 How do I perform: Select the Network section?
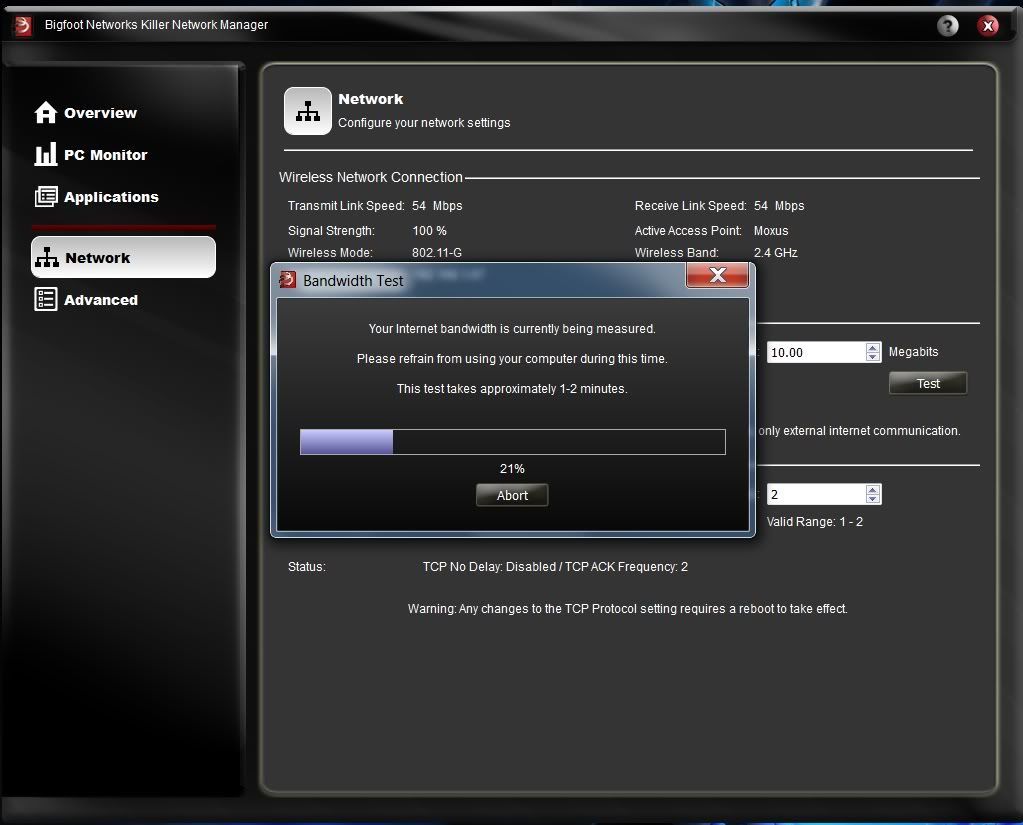tap(123, 257)
